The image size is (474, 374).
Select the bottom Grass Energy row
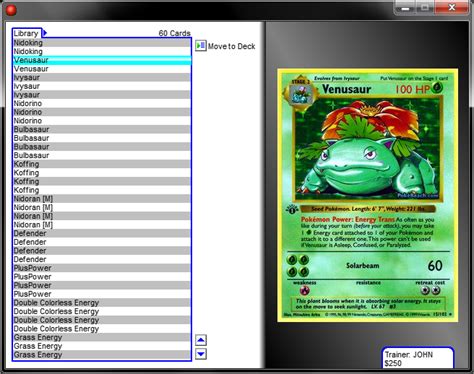click(102, 355)
